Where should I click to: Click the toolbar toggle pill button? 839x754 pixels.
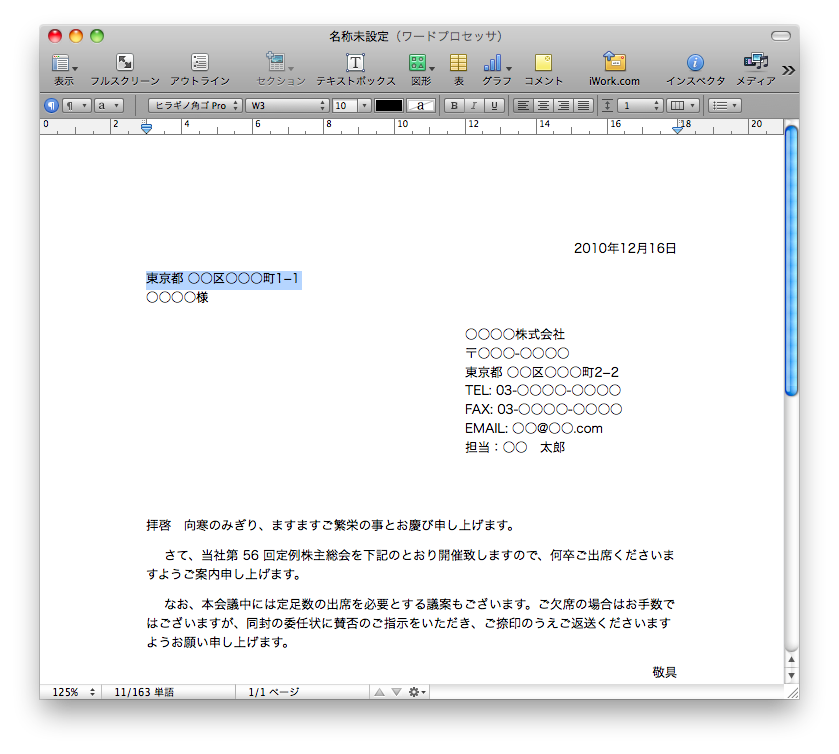[x=781, y=36]
